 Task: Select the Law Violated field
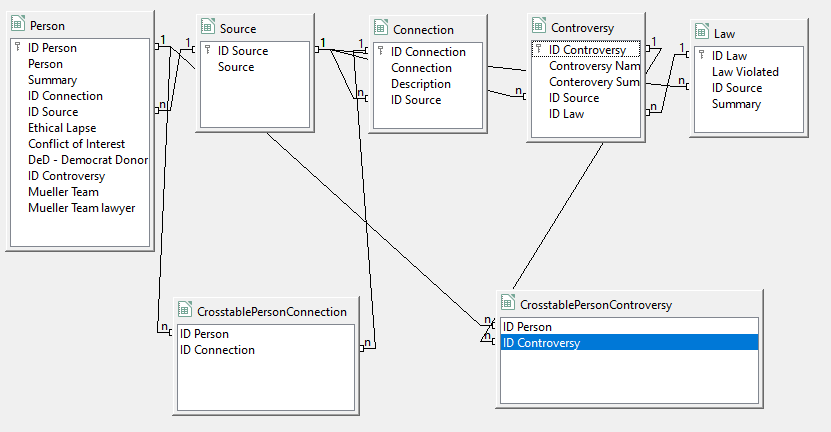pyautogui.click(x=748, y=72)
